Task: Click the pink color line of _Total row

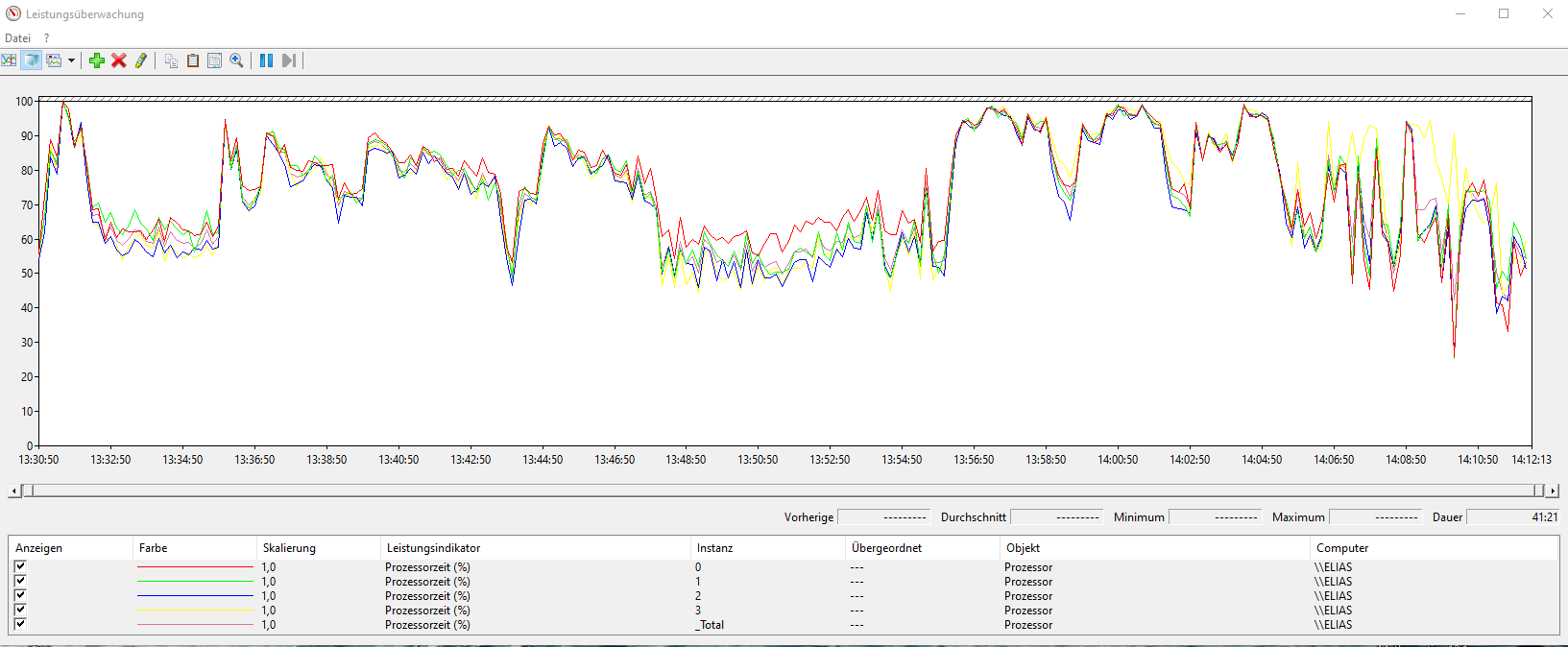Action: point(196,625)
